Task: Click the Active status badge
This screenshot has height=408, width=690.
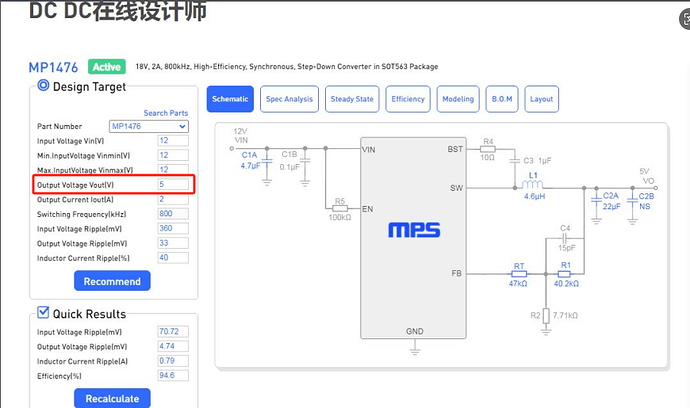Action: coord(106,67)
